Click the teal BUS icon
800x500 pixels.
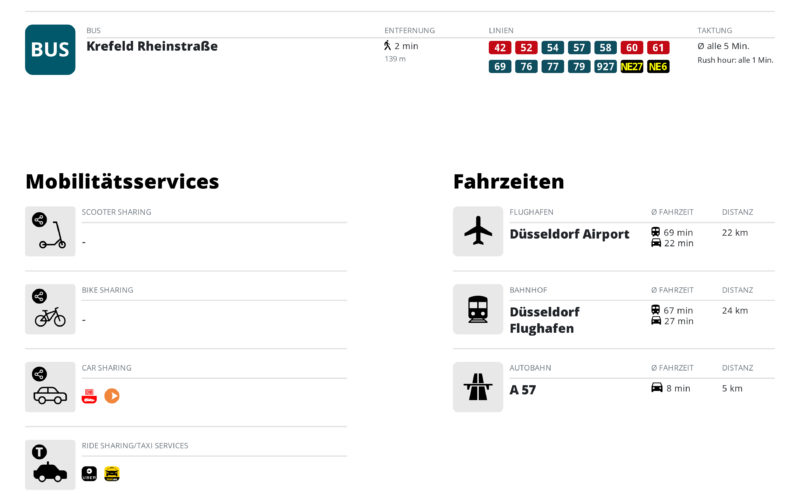50,49
